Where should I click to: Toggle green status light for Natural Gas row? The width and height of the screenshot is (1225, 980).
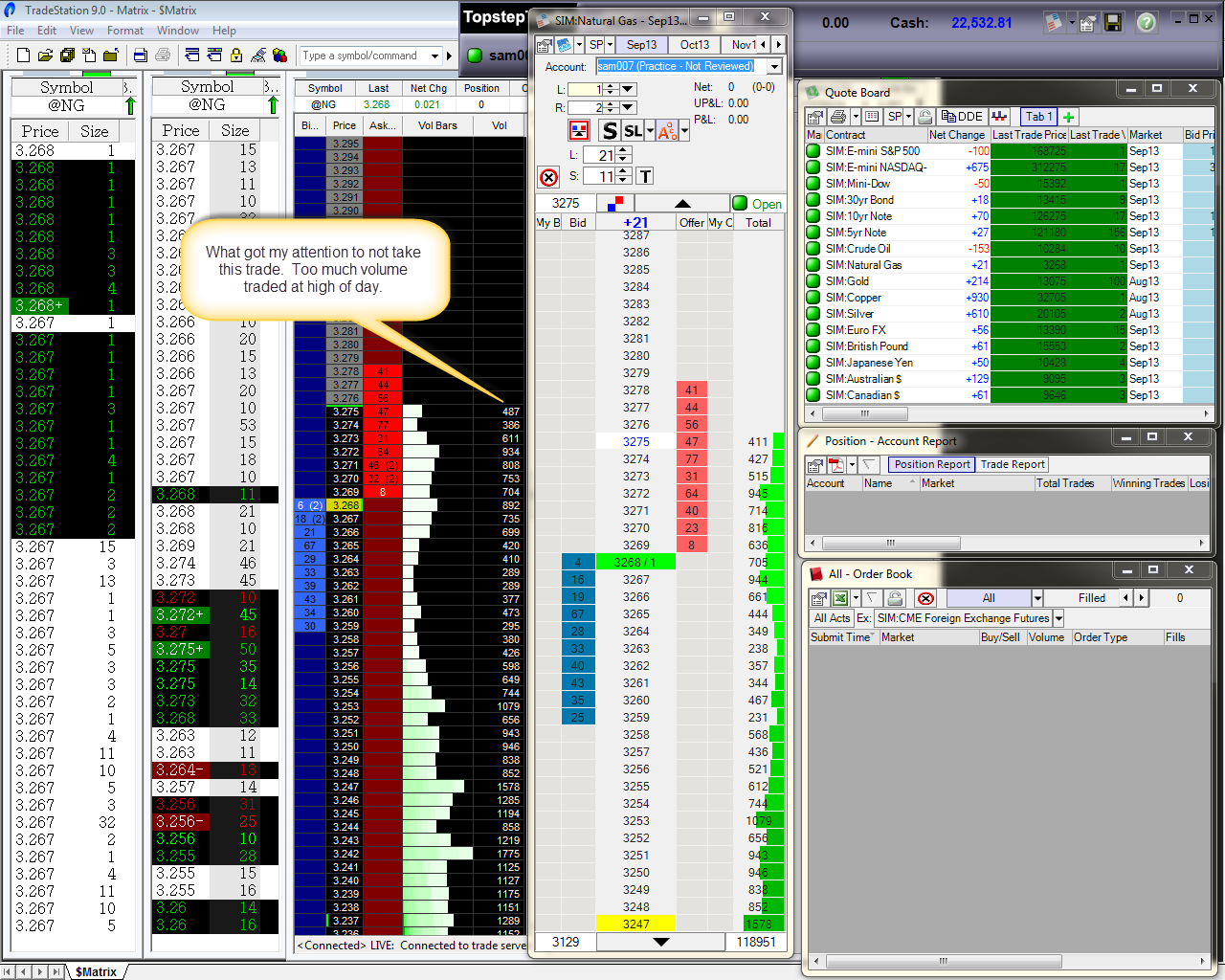click(x=813, y=265)
